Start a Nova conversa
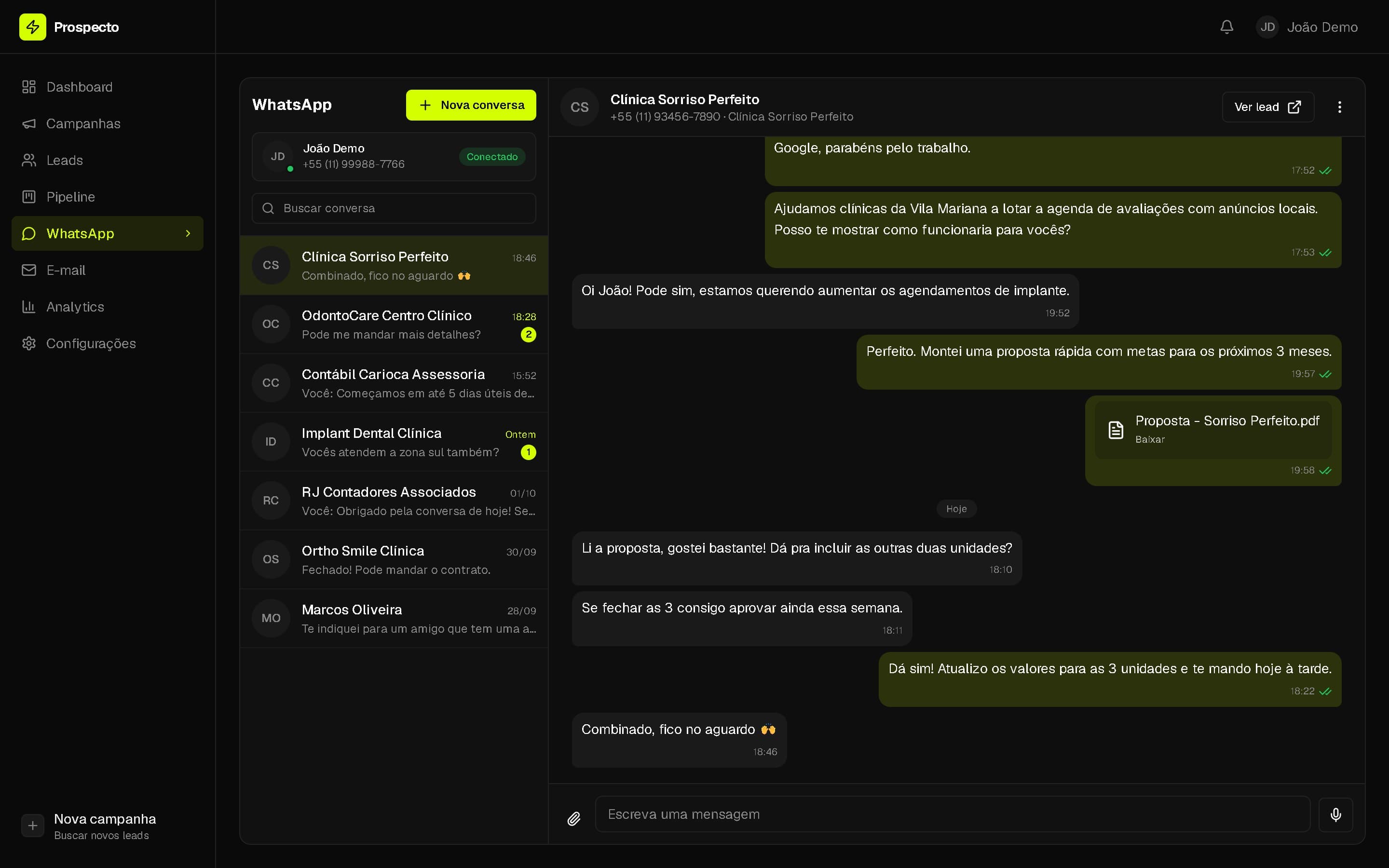Screen dimensions: 1389x868 click(471, 105)
